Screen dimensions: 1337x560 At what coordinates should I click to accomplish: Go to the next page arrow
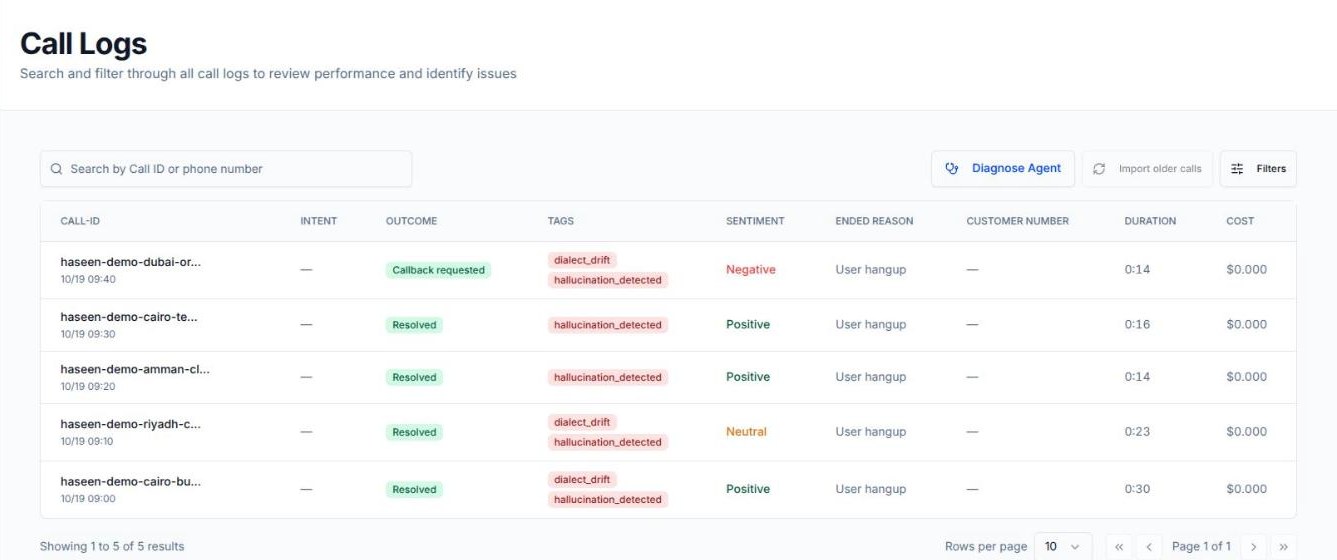point(1253,546)
